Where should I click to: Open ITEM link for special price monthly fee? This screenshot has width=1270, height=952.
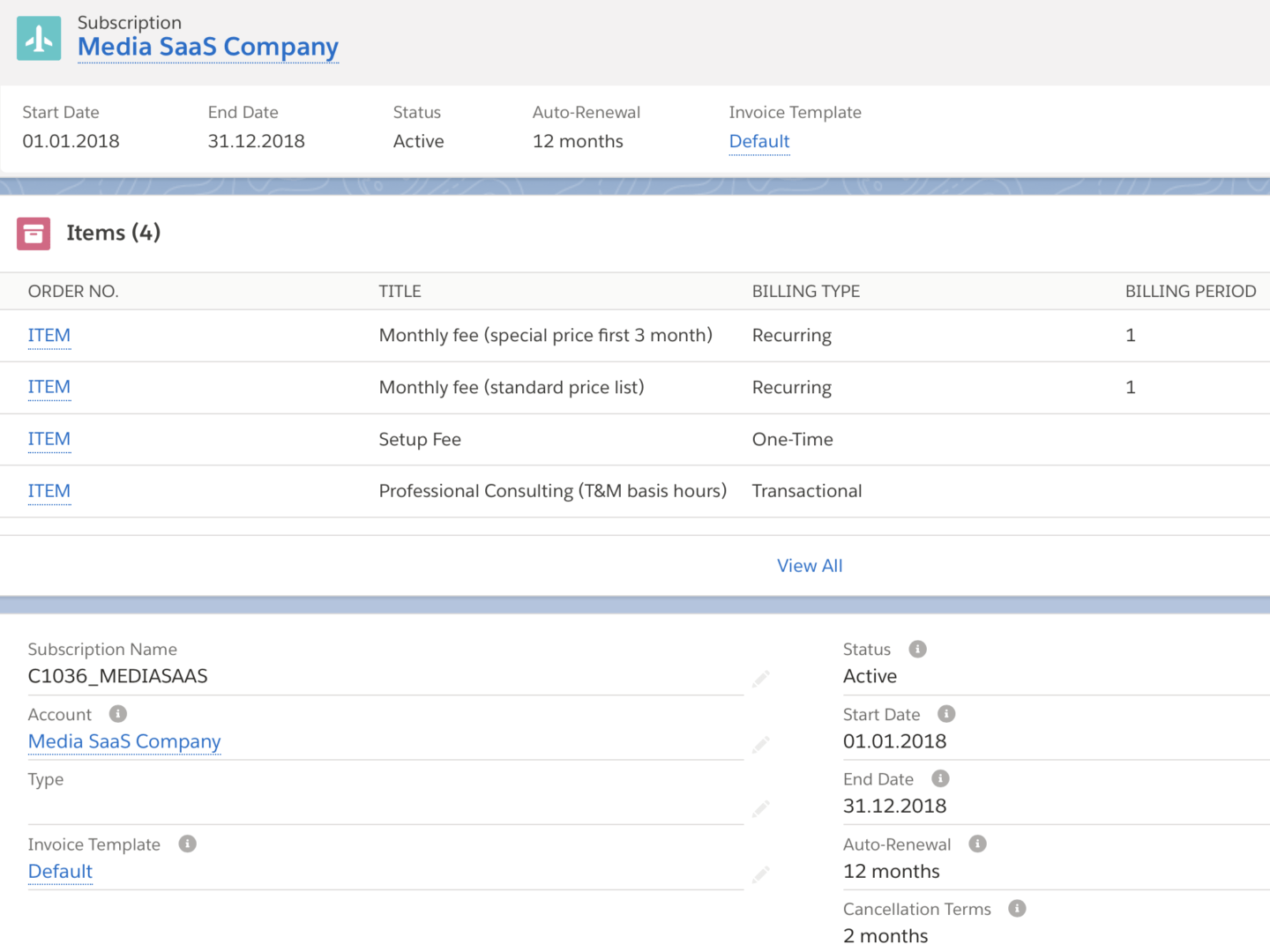click(x=49, y=335)
